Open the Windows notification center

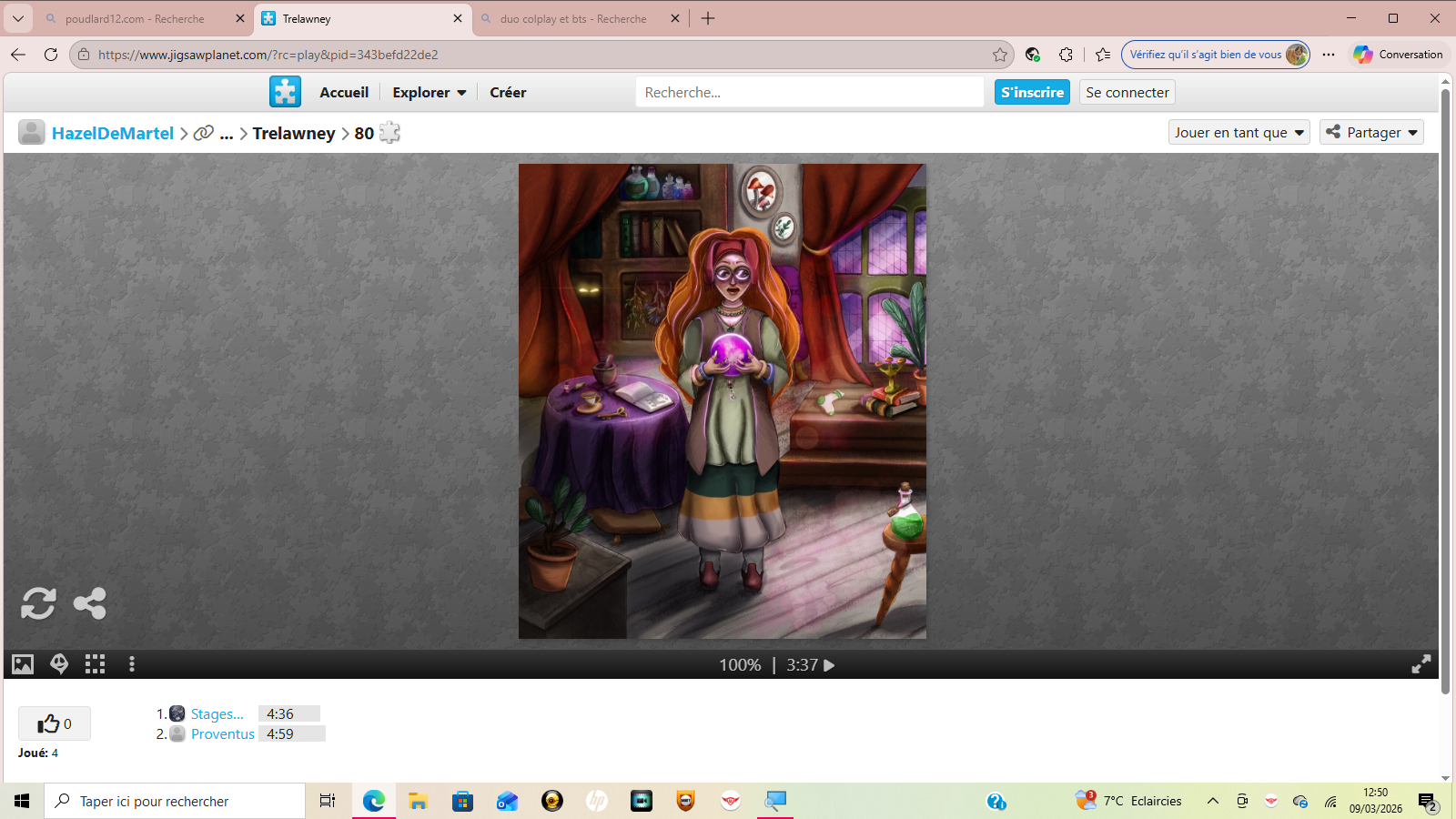1427,801
